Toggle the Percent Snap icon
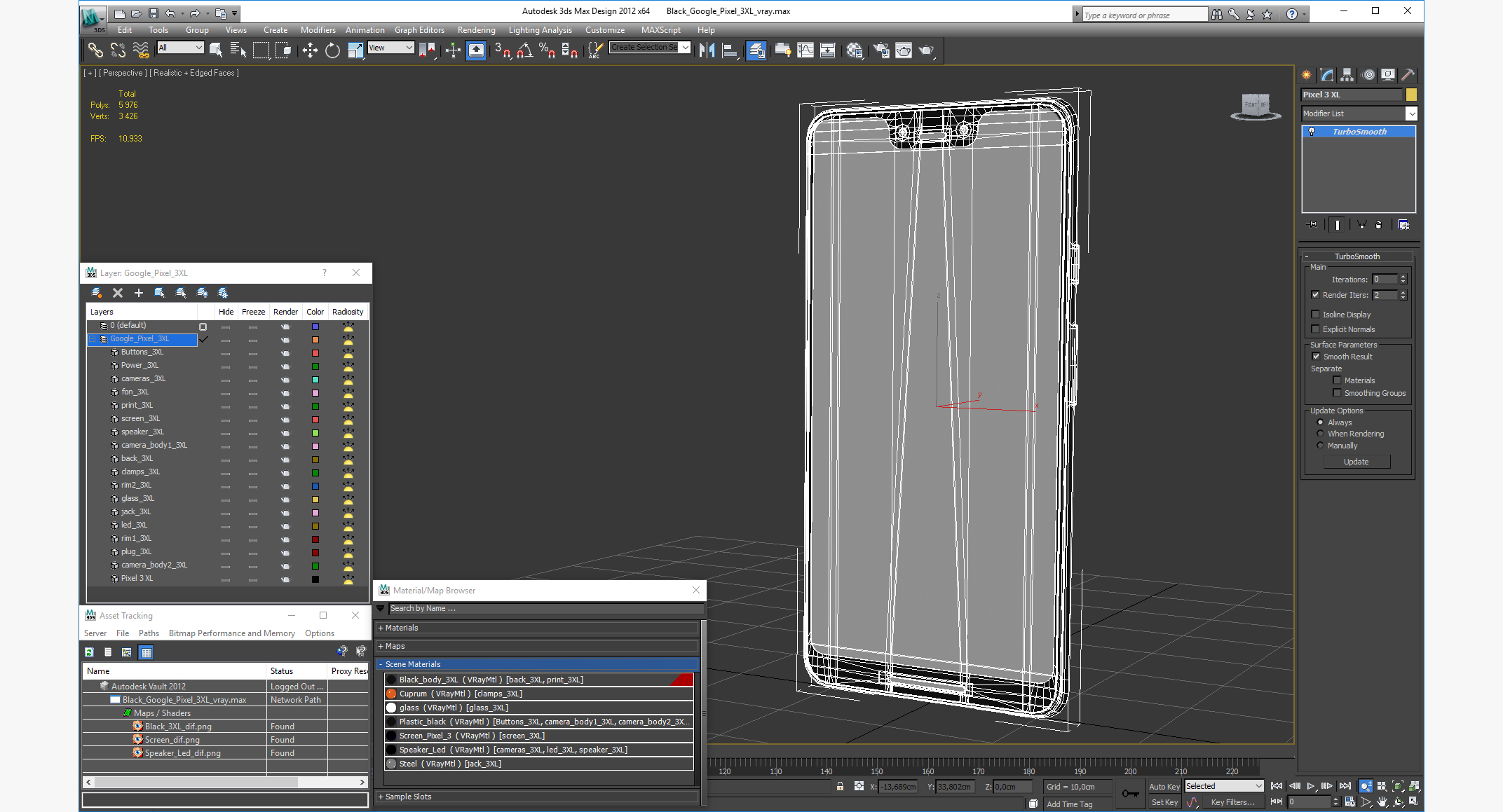This screenshot has width=1503, height=812. (547, 50)
